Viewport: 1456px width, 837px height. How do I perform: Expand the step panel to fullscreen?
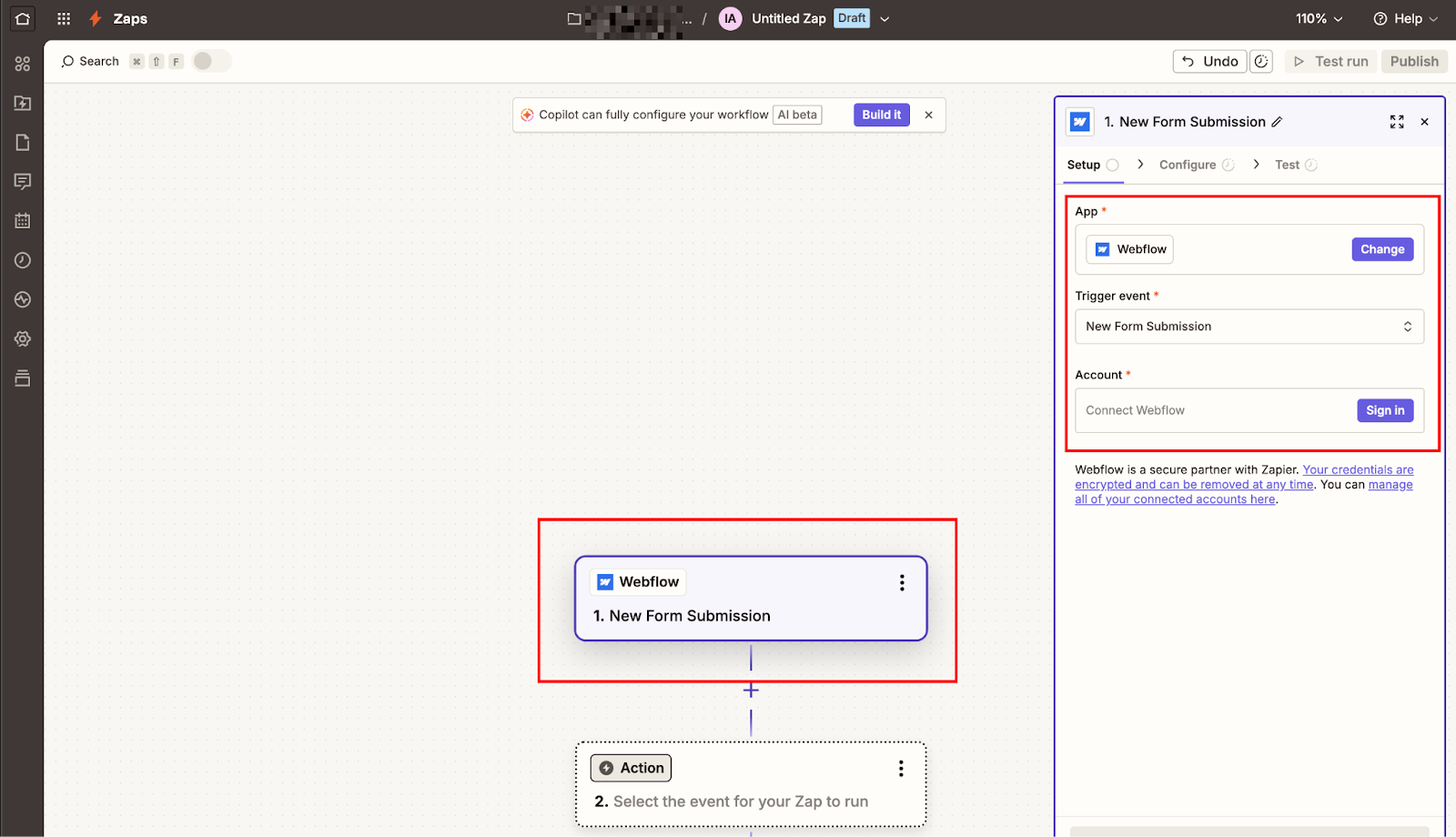[1397, 122]
